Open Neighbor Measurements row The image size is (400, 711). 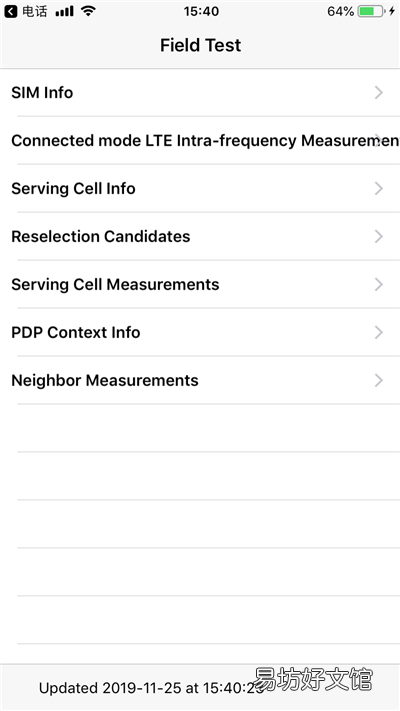click(x=200, y=380)
